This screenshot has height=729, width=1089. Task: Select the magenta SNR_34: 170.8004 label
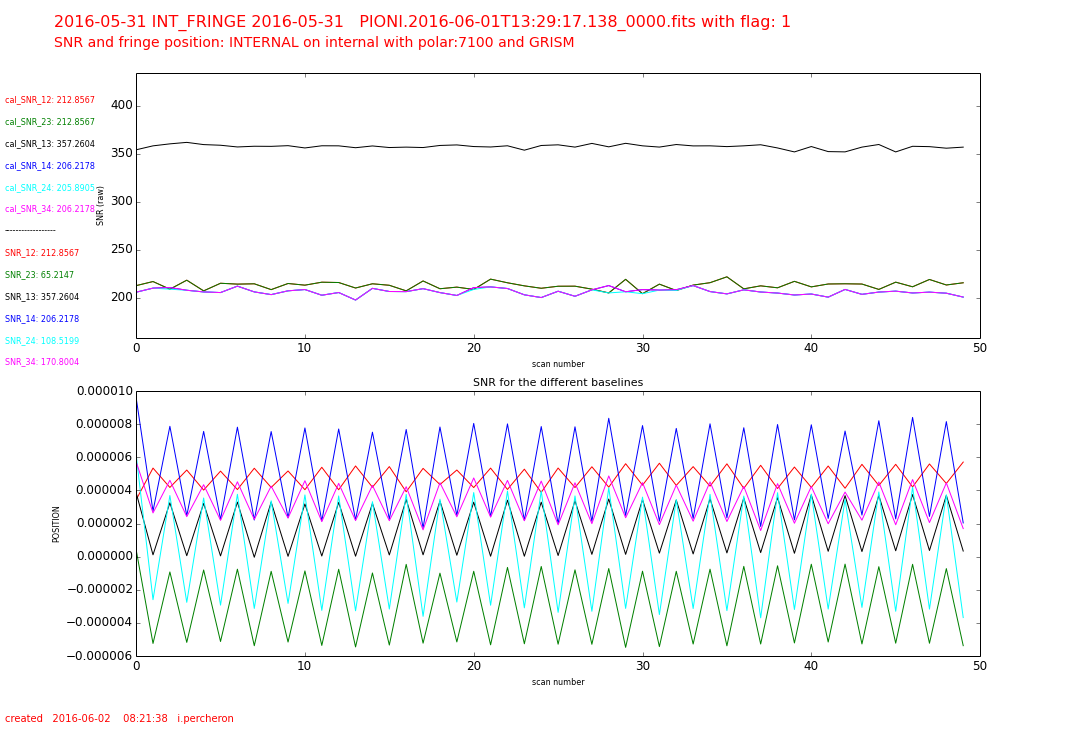[42, 362]
